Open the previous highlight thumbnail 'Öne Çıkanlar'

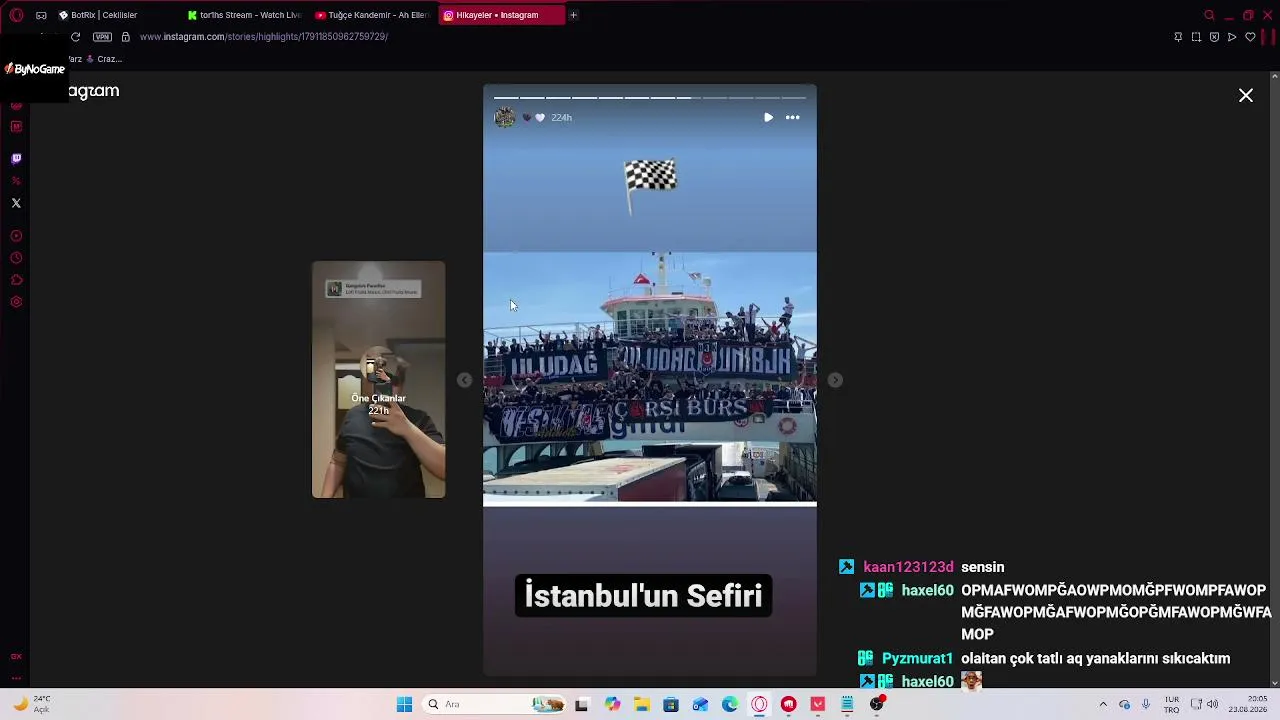(378, 380)
